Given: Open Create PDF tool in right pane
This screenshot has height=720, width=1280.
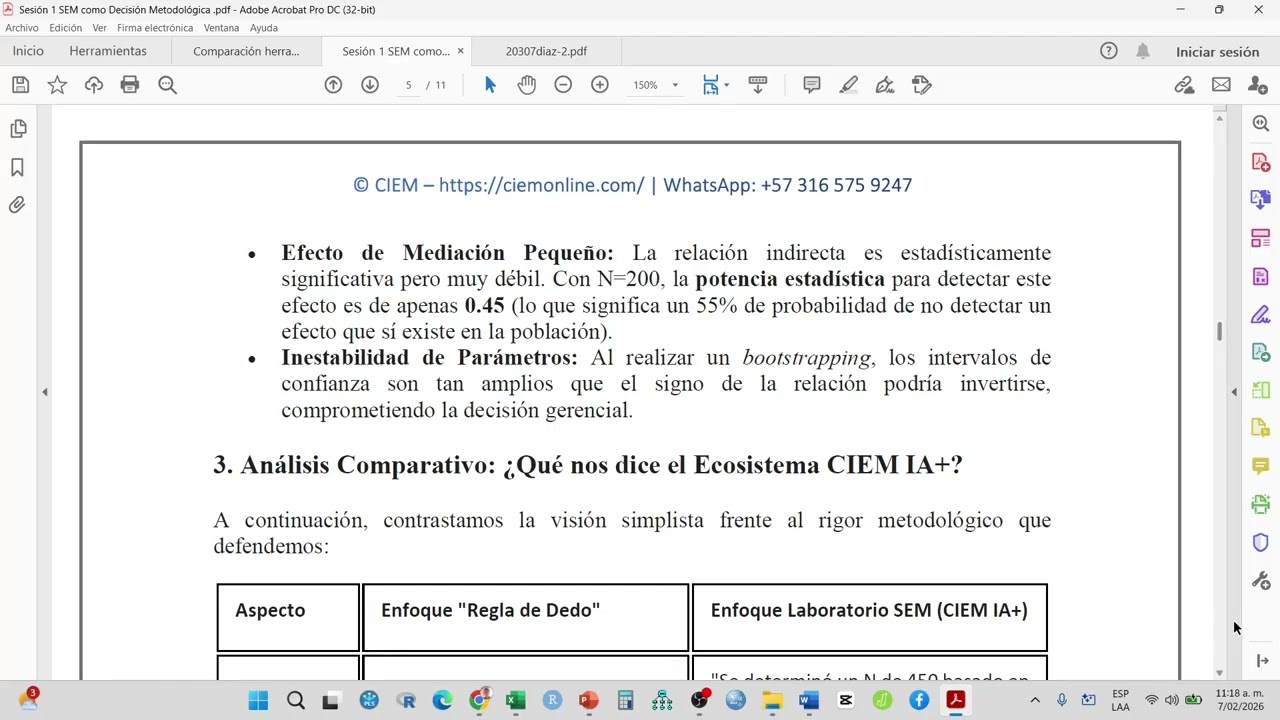Looking at the screenshot, I should click(1261, 162).
